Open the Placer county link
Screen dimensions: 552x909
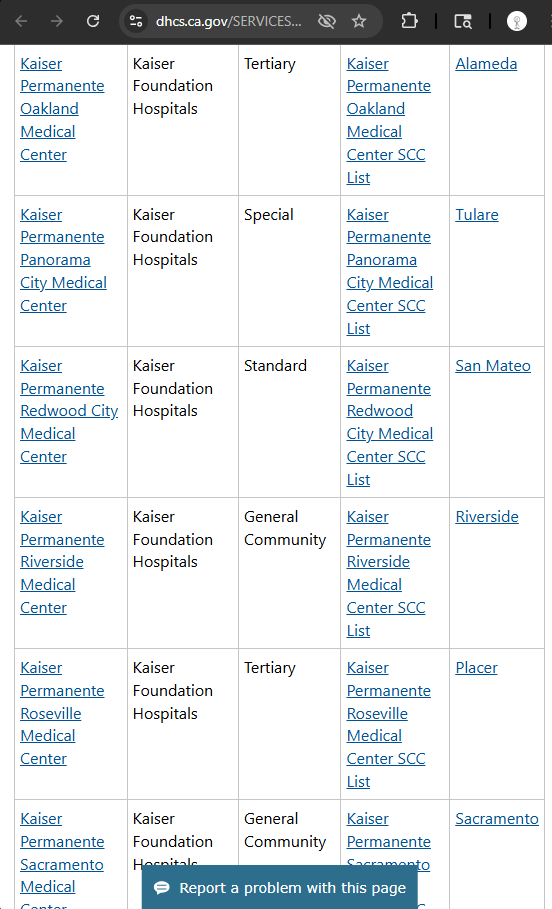point(476,668)
